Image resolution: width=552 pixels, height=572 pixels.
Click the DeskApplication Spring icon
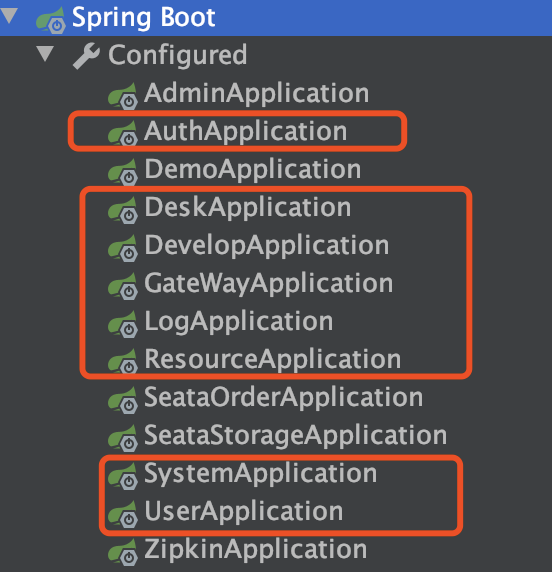123,210
